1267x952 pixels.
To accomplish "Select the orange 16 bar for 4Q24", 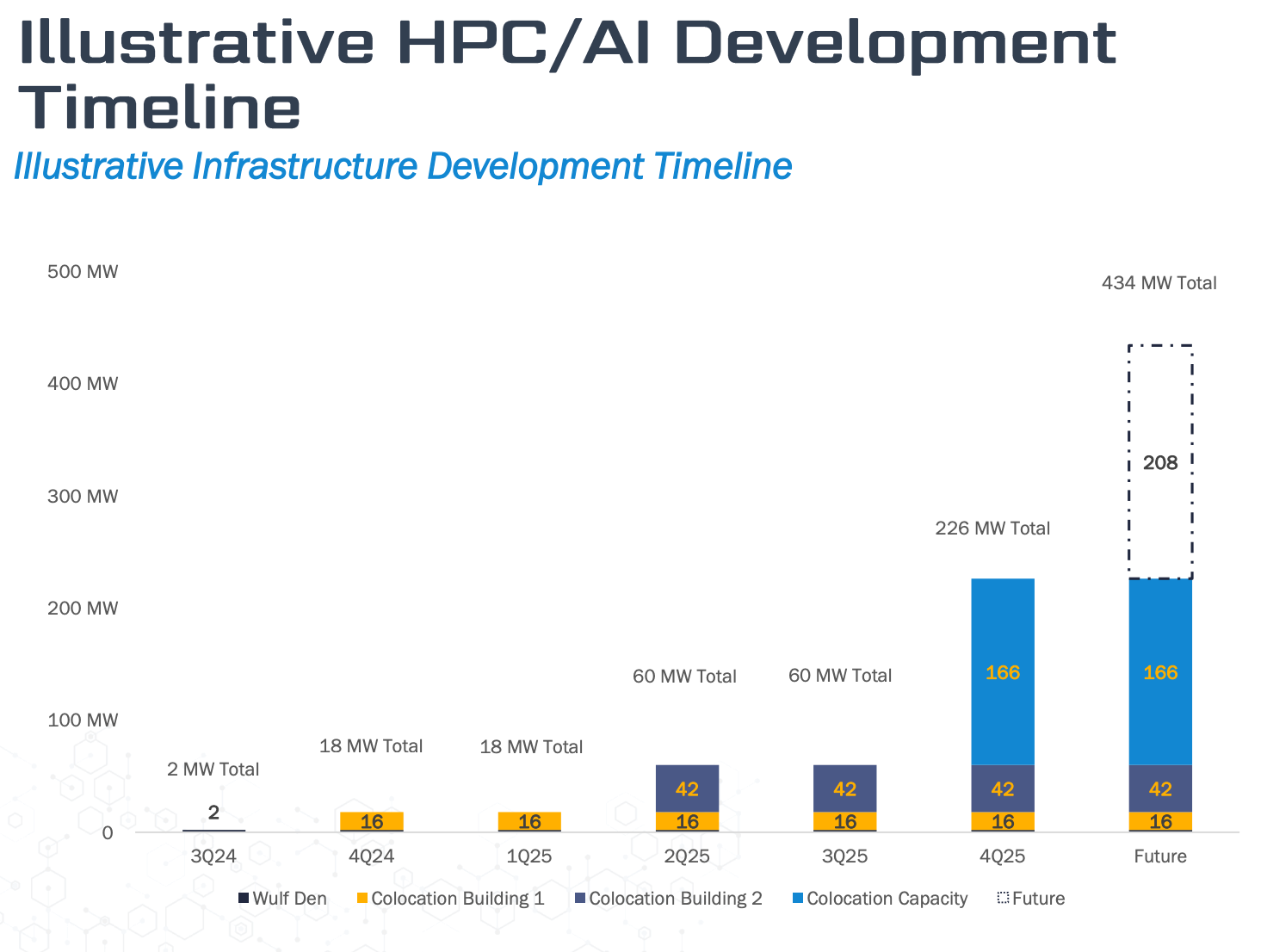I will 372,821.
